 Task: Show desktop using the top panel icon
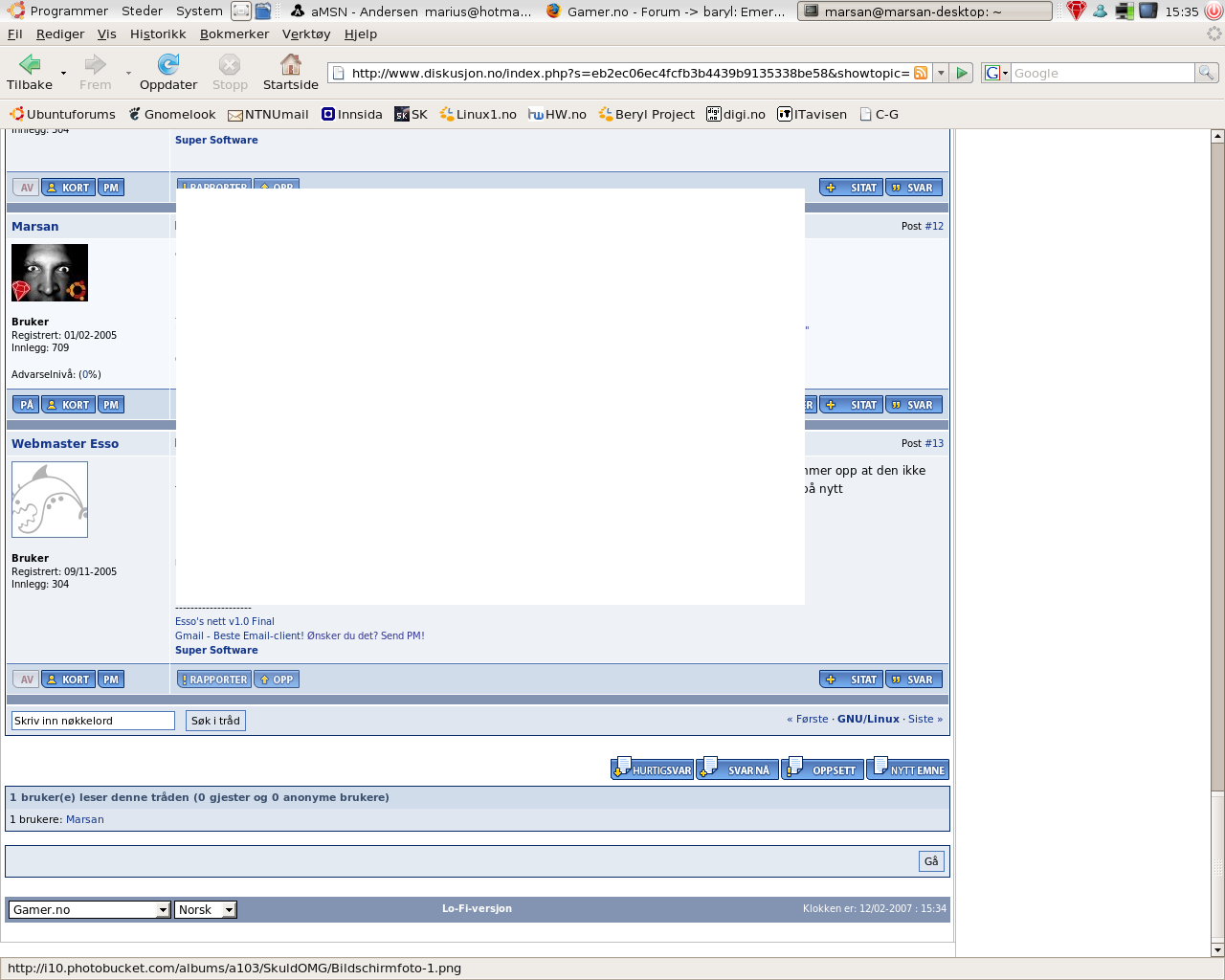[241, 11]
